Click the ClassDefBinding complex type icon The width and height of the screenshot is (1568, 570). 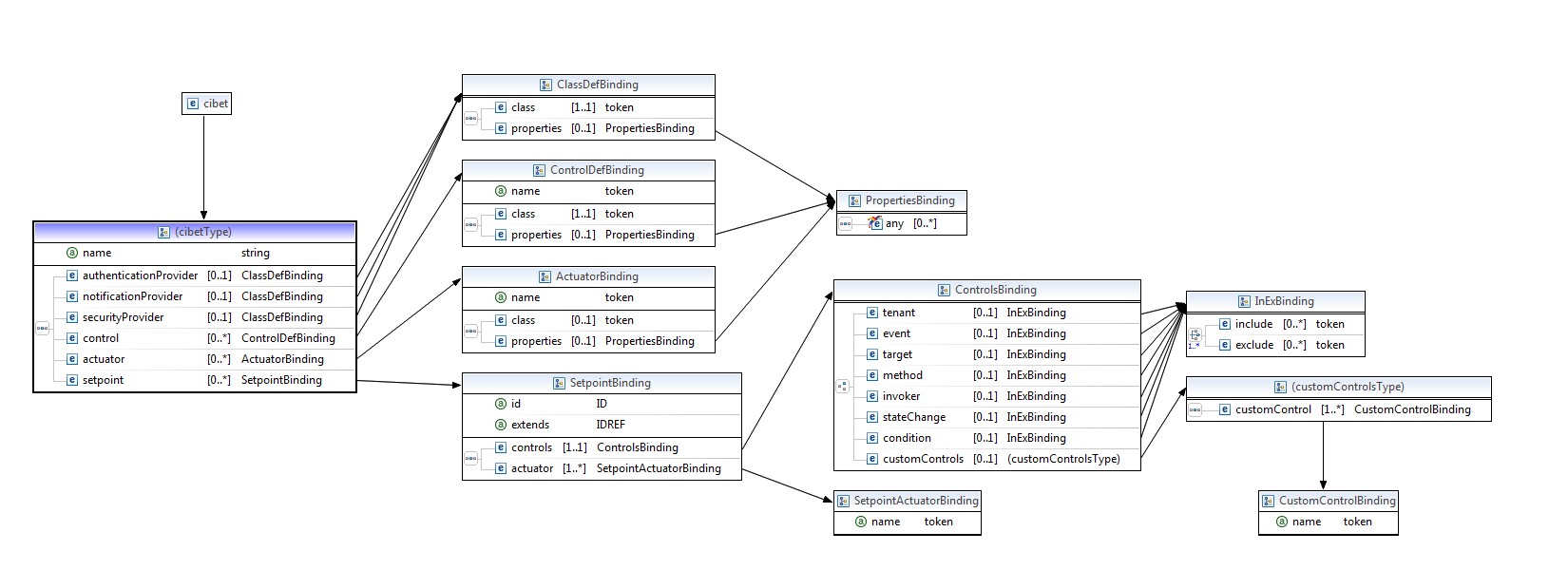545,85
